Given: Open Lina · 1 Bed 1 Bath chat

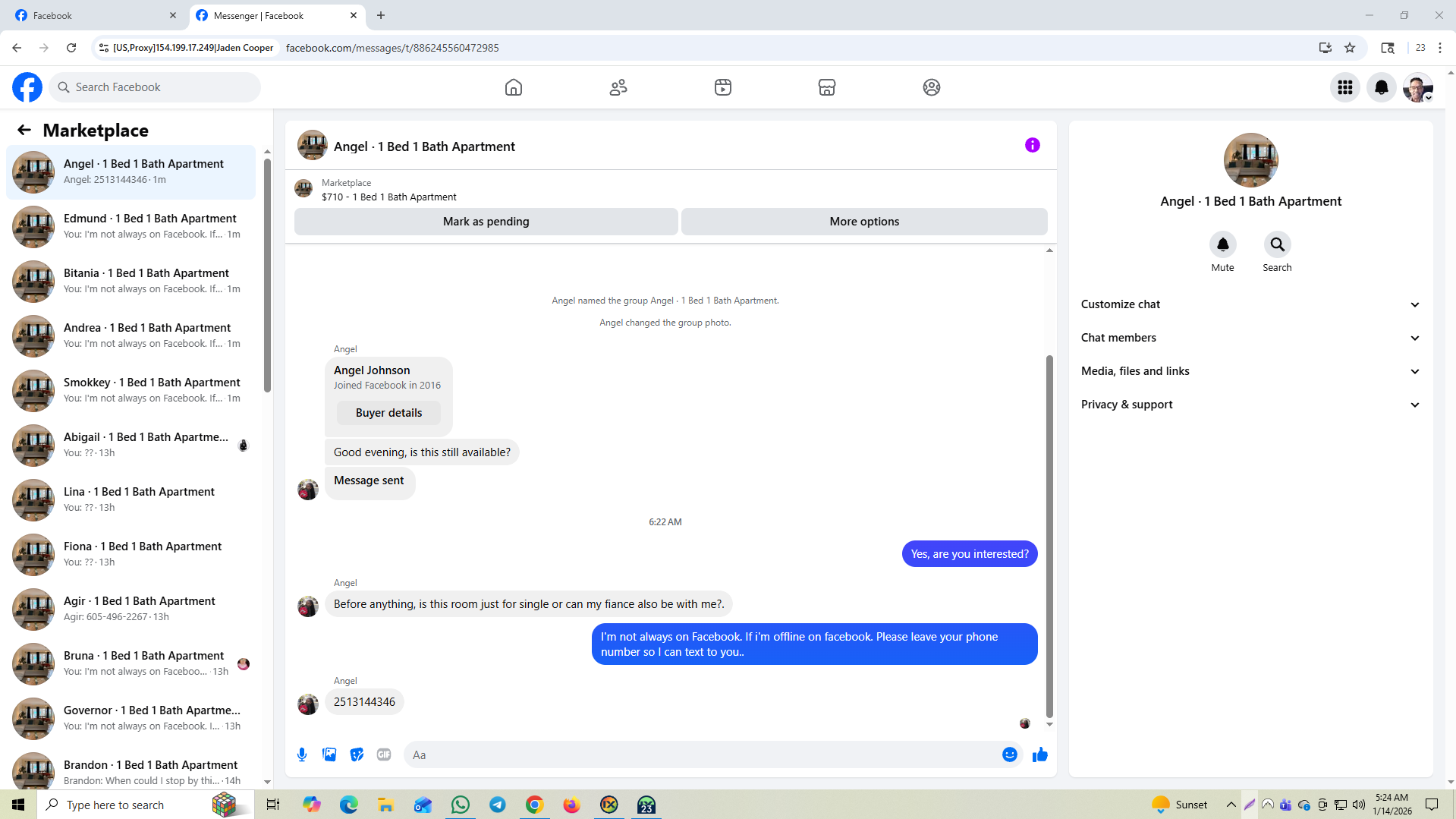Looking at the screenshot, I should (x=131, y=500).
